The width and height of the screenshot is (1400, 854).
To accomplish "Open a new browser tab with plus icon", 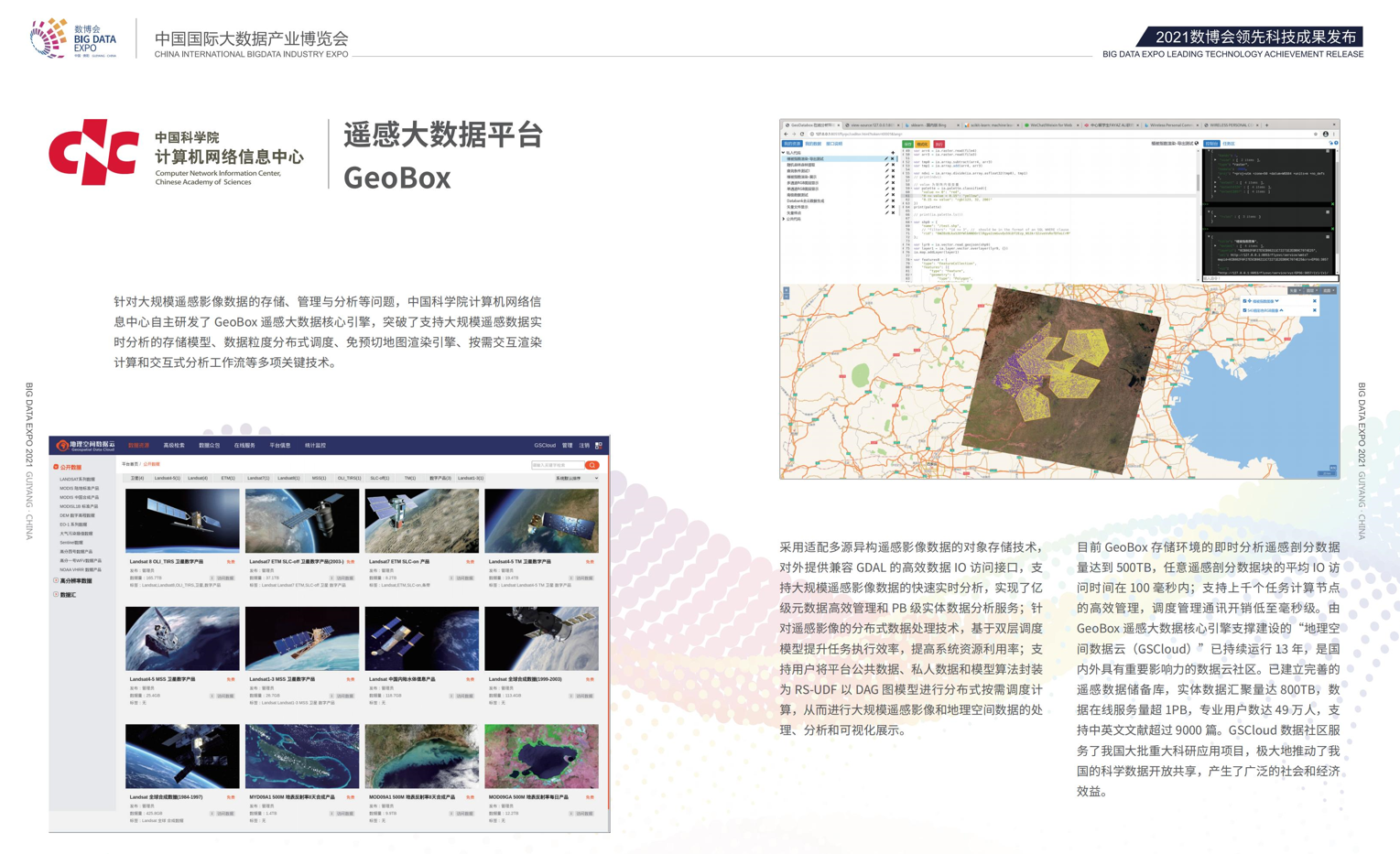I will 1267,124.
